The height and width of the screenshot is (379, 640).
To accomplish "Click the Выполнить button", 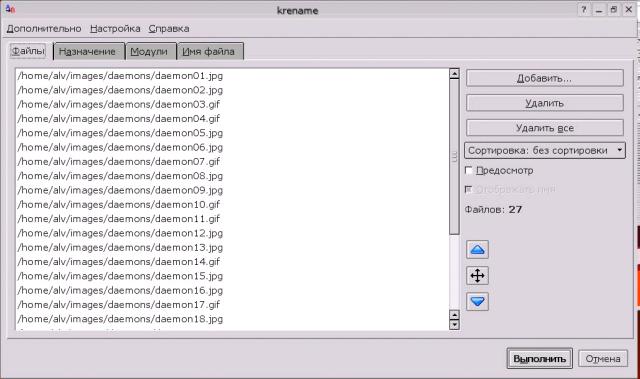I will (x=540, y=359).
